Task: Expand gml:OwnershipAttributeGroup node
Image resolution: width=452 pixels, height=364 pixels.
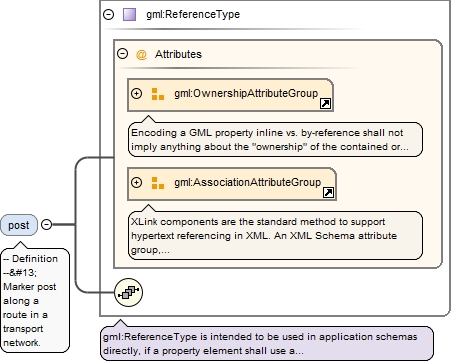Action: [136, 94]
